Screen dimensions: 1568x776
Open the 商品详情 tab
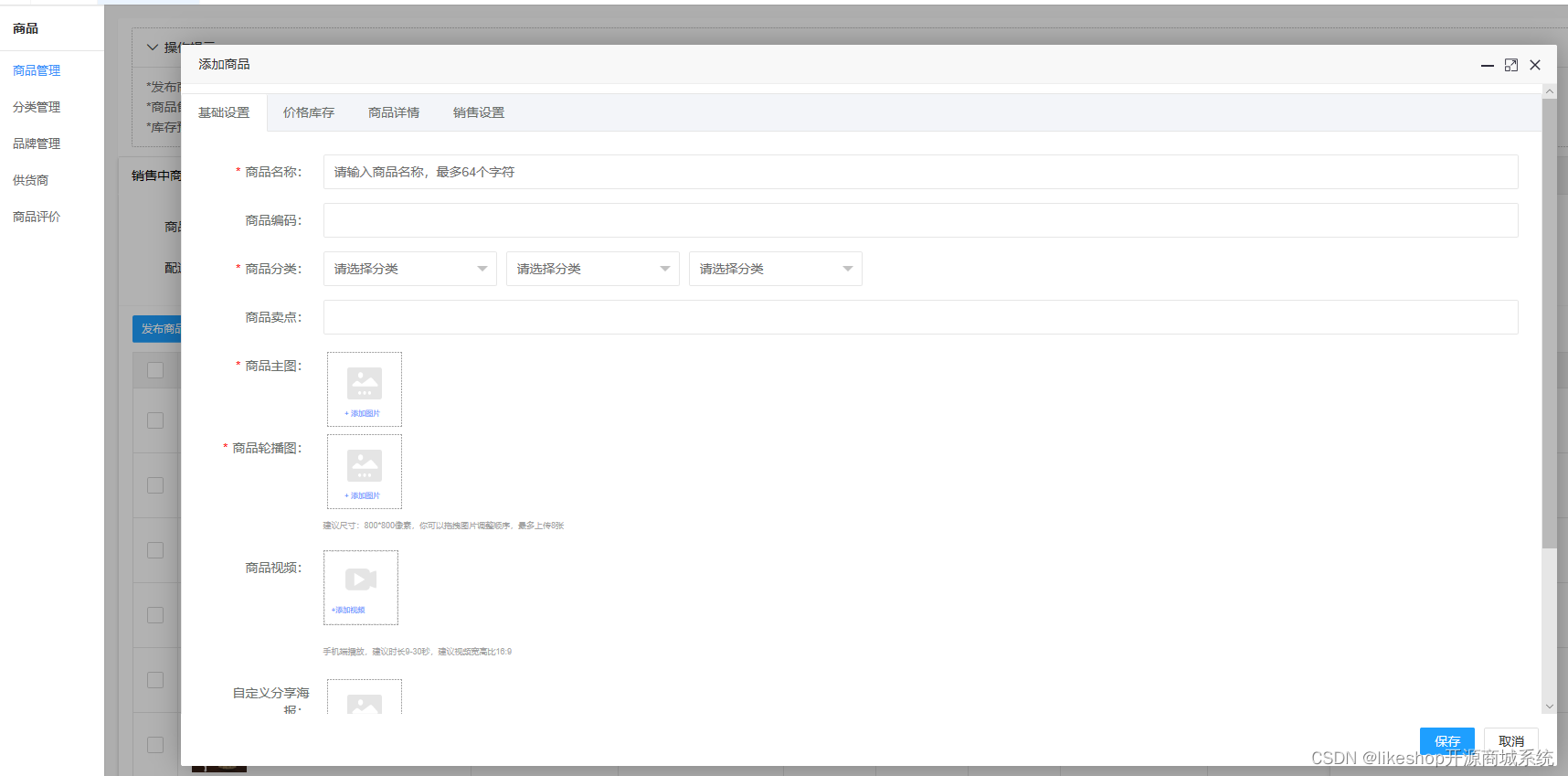(394, 112)
